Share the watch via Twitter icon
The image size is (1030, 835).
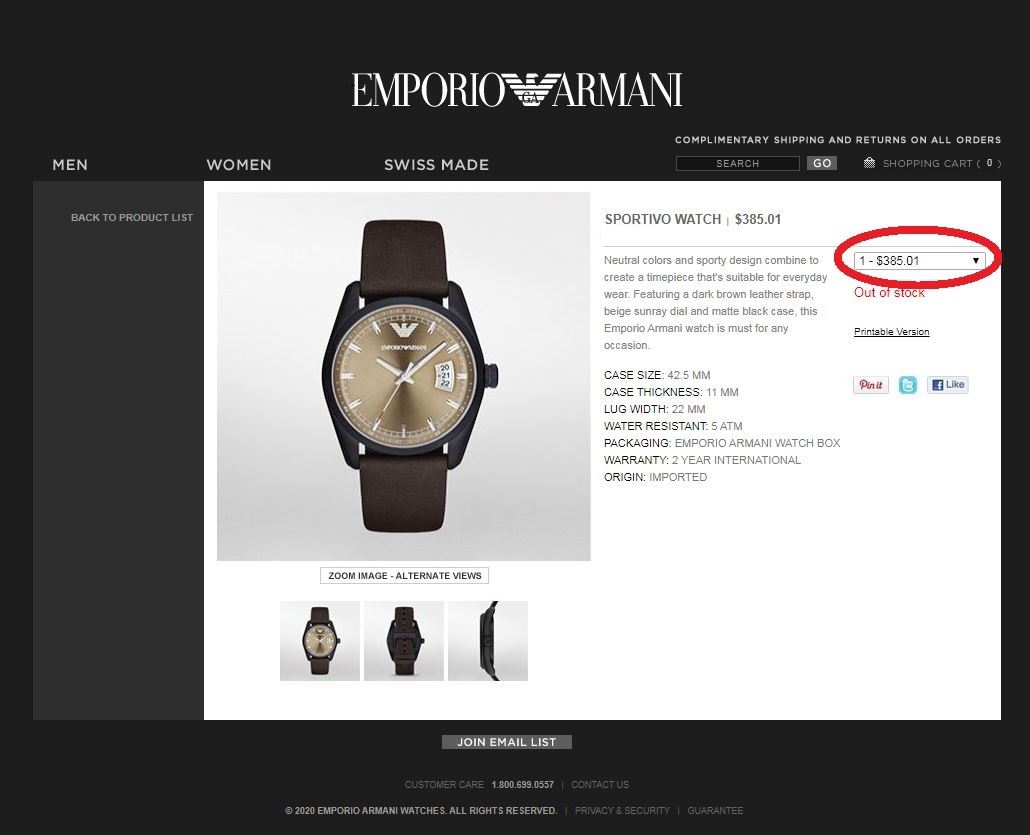pyautogui.click(x=908, y=385)
